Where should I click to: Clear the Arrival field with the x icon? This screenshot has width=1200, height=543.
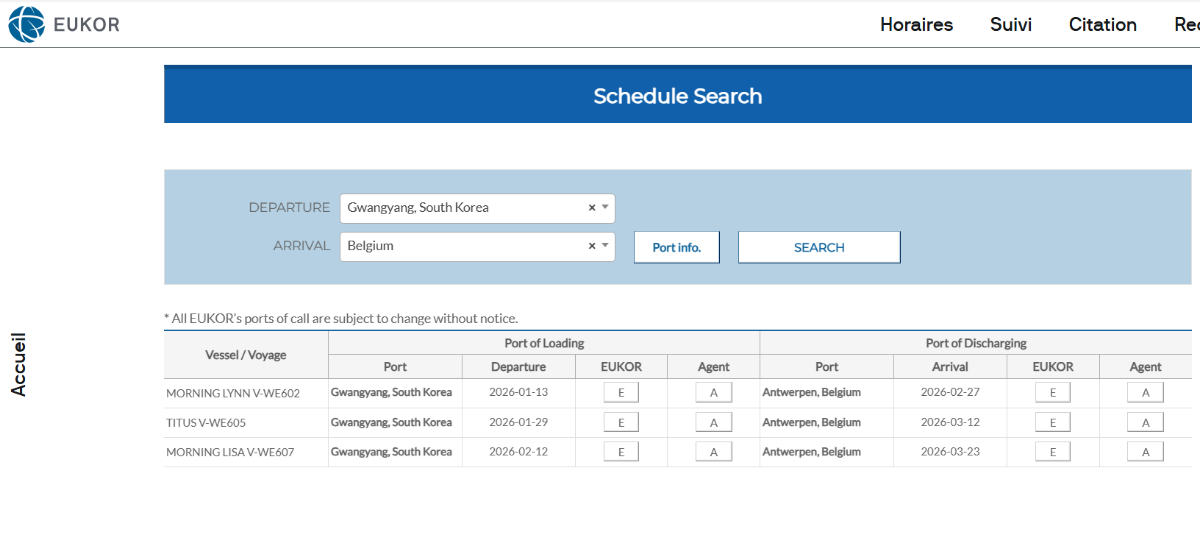(x=591, y=246)
